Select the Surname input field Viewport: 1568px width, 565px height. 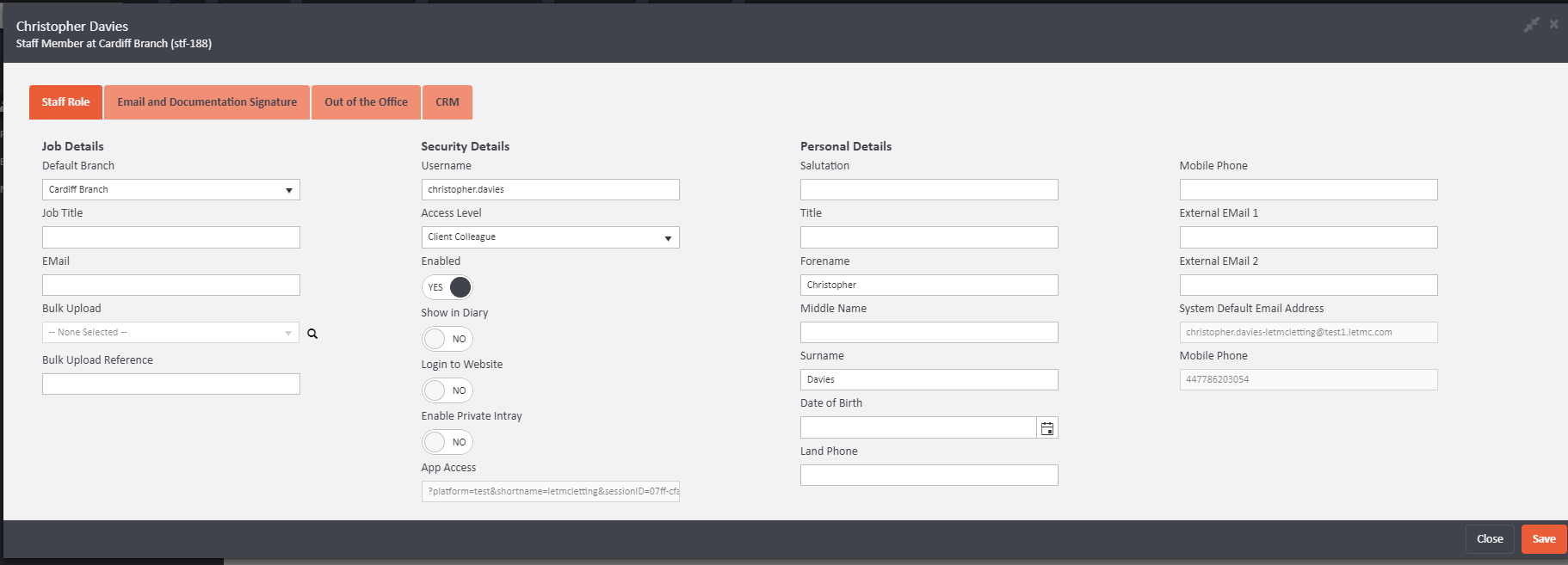(x=929, y=380)
